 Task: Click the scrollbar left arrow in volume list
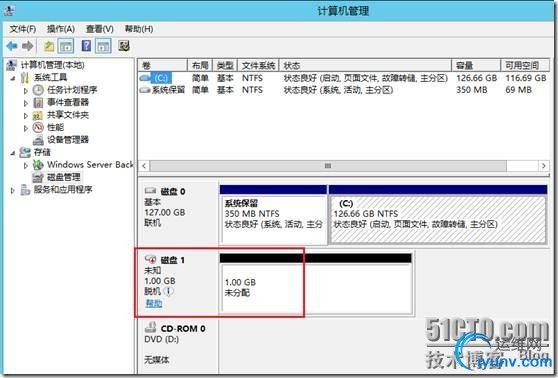(x=144, y=166)
